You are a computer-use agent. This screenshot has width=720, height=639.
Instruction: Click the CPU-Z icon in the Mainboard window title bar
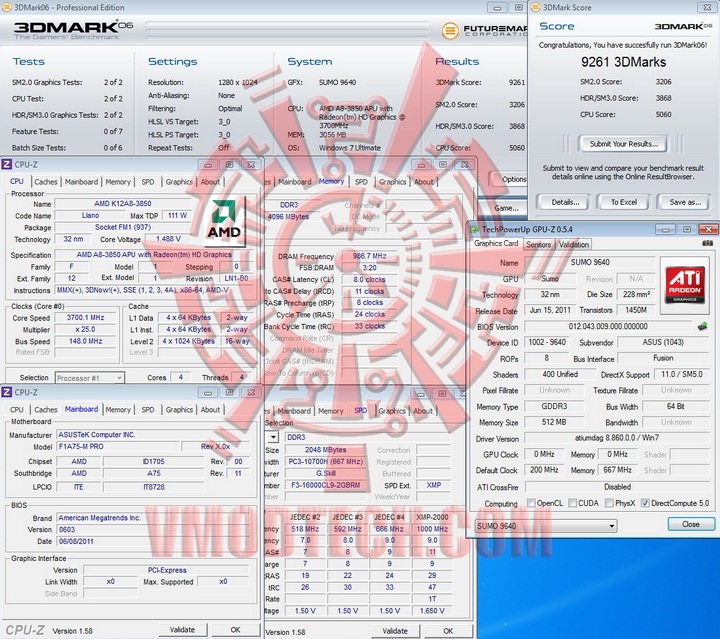coord(6,392)
